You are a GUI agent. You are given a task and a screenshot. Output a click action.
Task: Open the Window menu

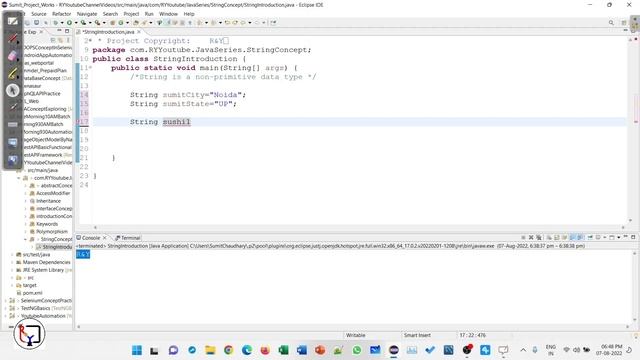(168, 14)
